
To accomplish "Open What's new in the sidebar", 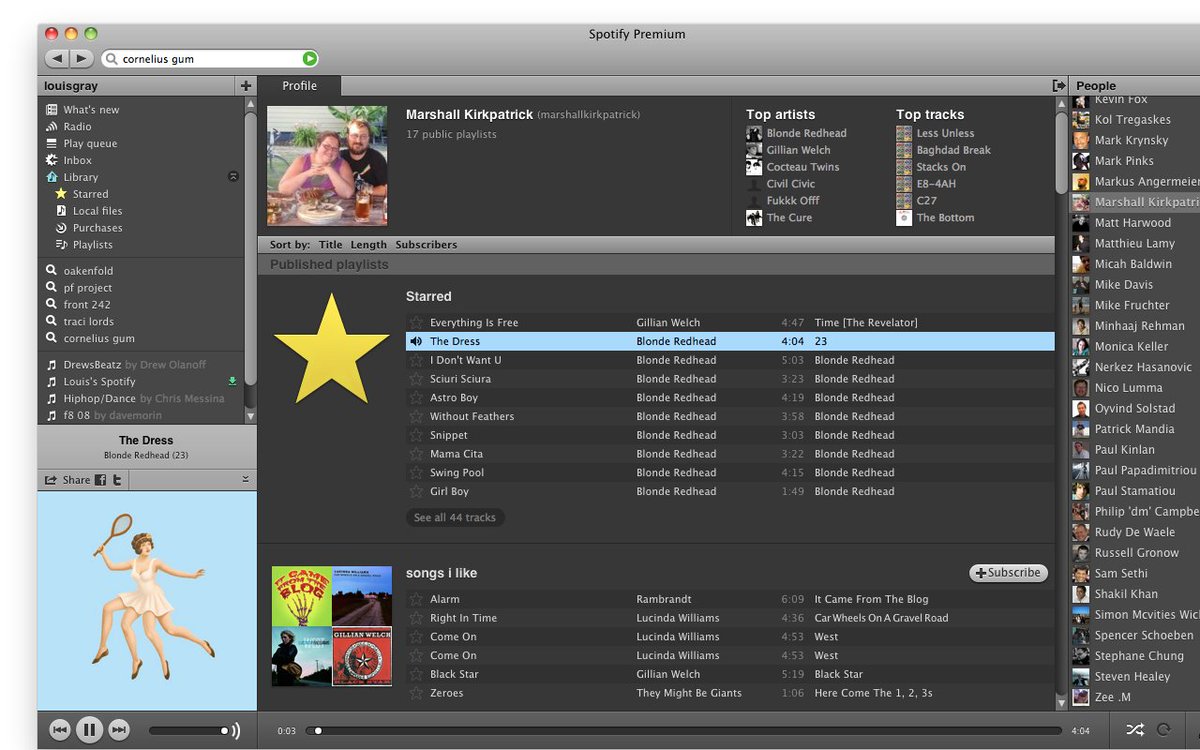I will (x=91, y=110).
